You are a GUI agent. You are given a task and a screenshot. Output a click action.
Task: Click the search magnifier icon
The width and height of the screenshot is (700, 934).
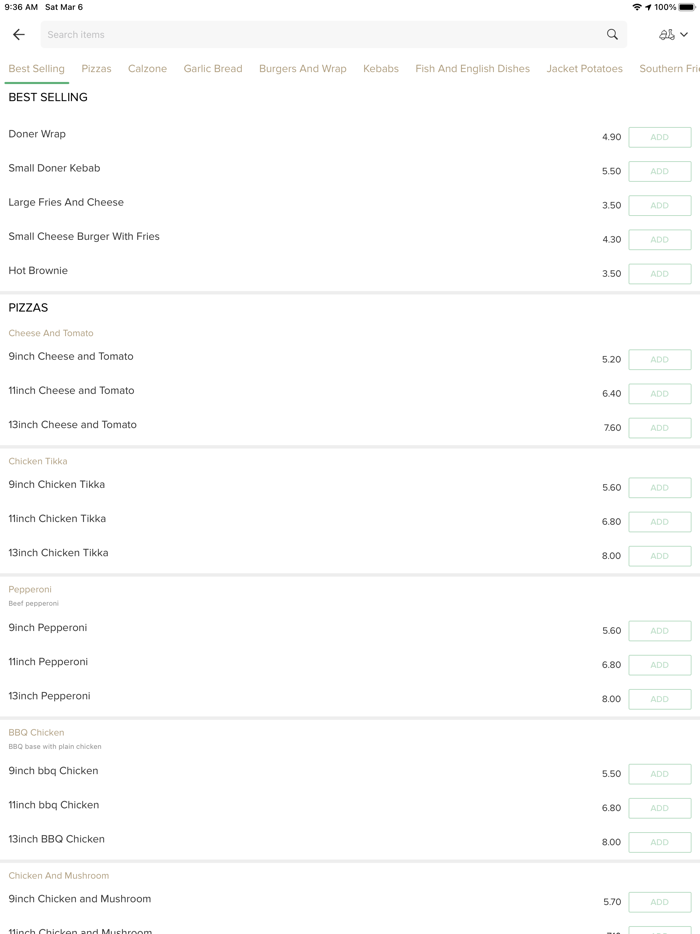pos(612,35)
